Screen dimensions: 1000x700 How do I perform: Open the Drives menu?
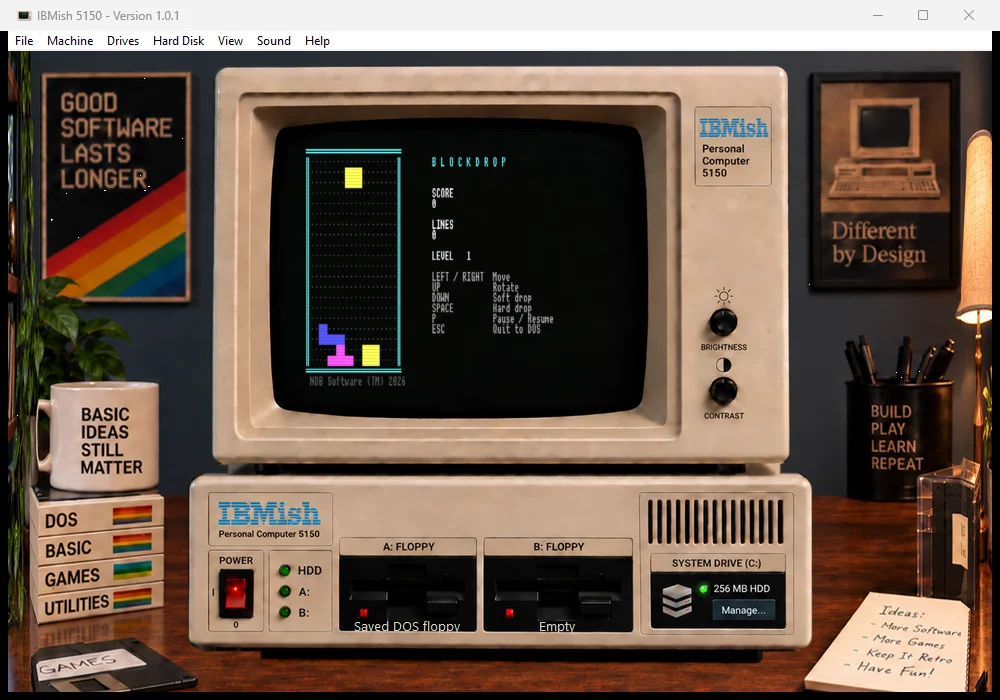coord(123,41)
